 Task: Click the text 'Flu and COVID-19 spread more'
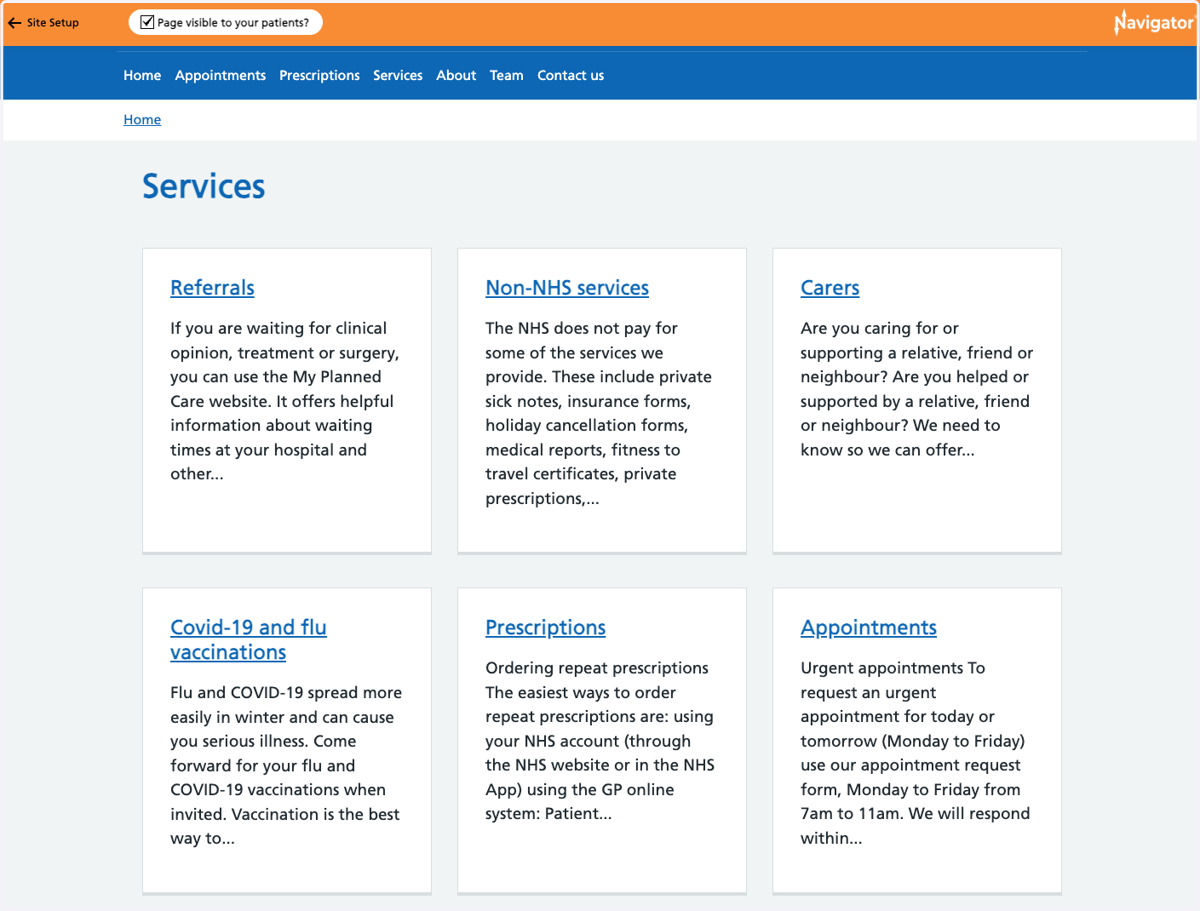(x=286, y=692)
